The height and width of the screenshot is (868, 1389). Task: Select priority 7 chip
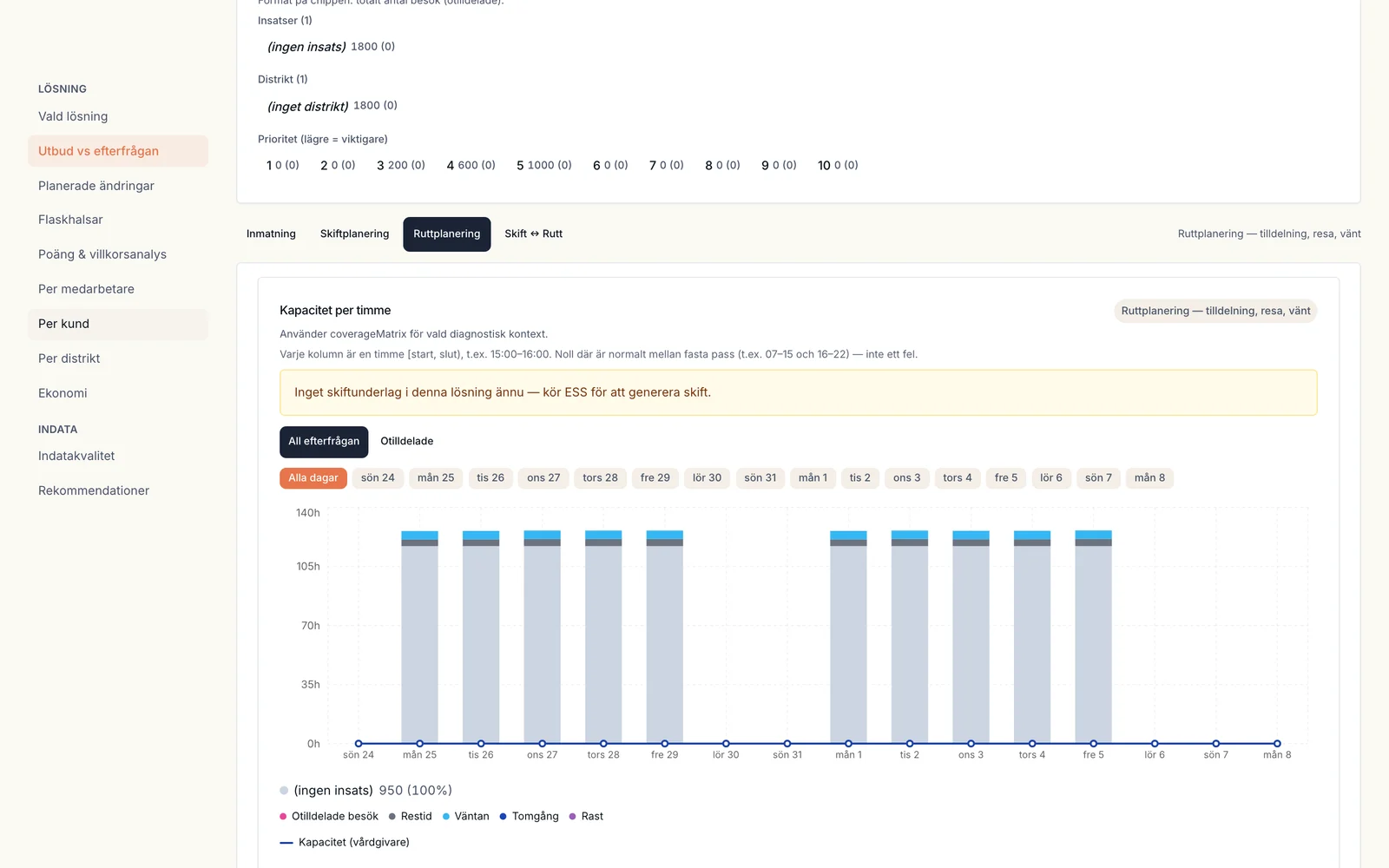click(667, 165)
